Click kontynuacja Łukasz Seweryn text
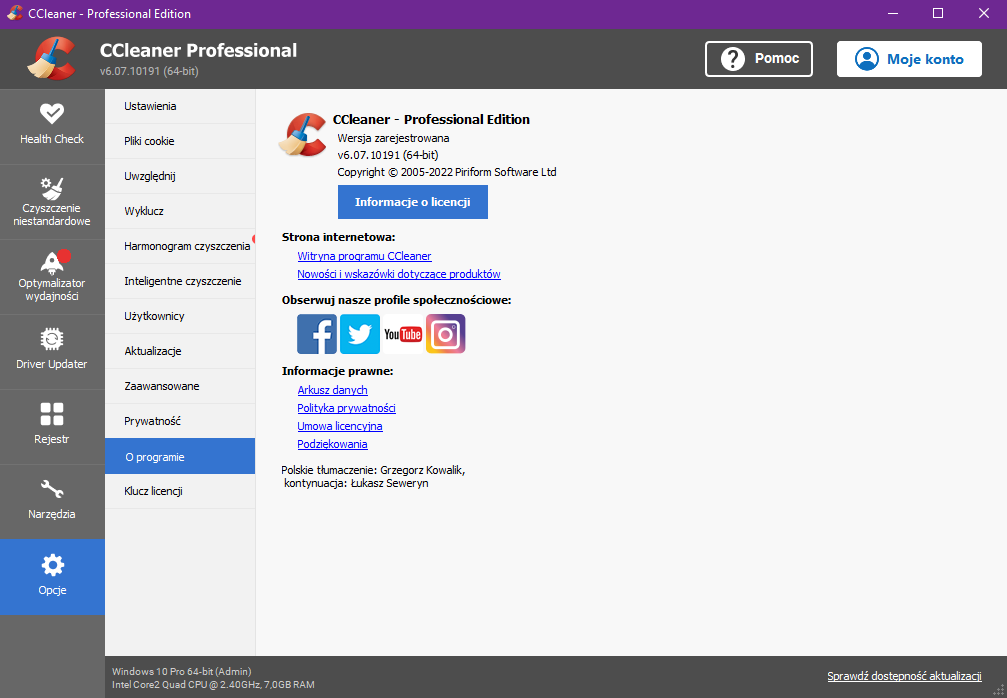 click(356, 484)
